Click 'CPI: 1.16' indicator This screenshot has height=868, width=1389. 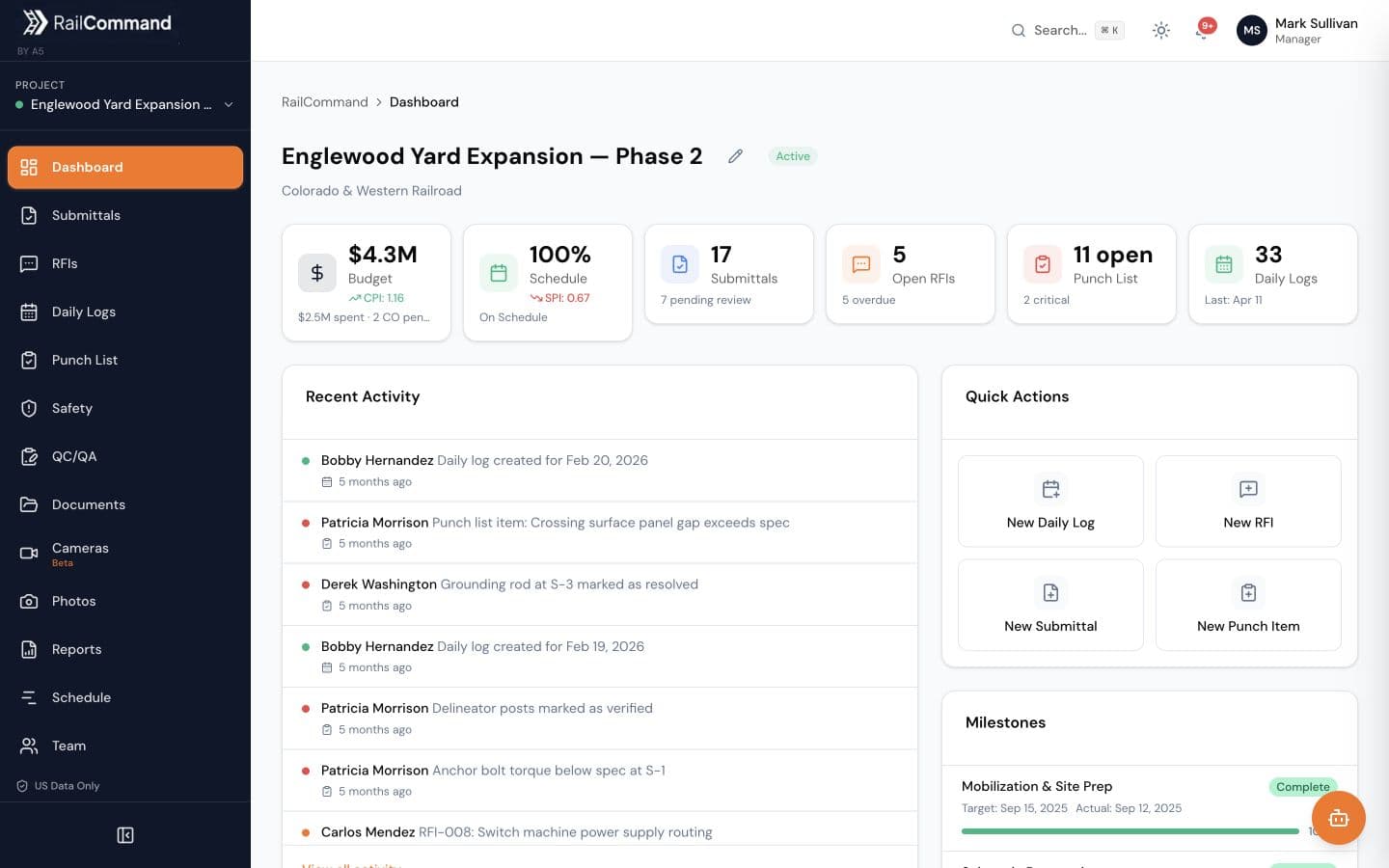376,298
